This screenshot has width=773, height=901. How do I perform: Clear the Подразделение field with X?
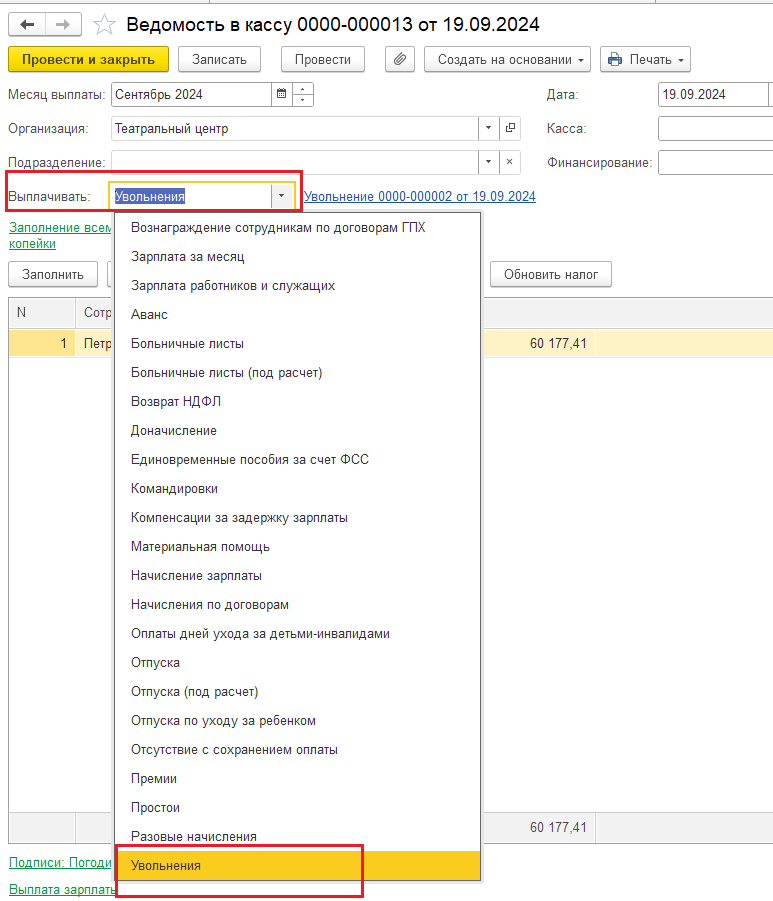(x=510, y=162)
